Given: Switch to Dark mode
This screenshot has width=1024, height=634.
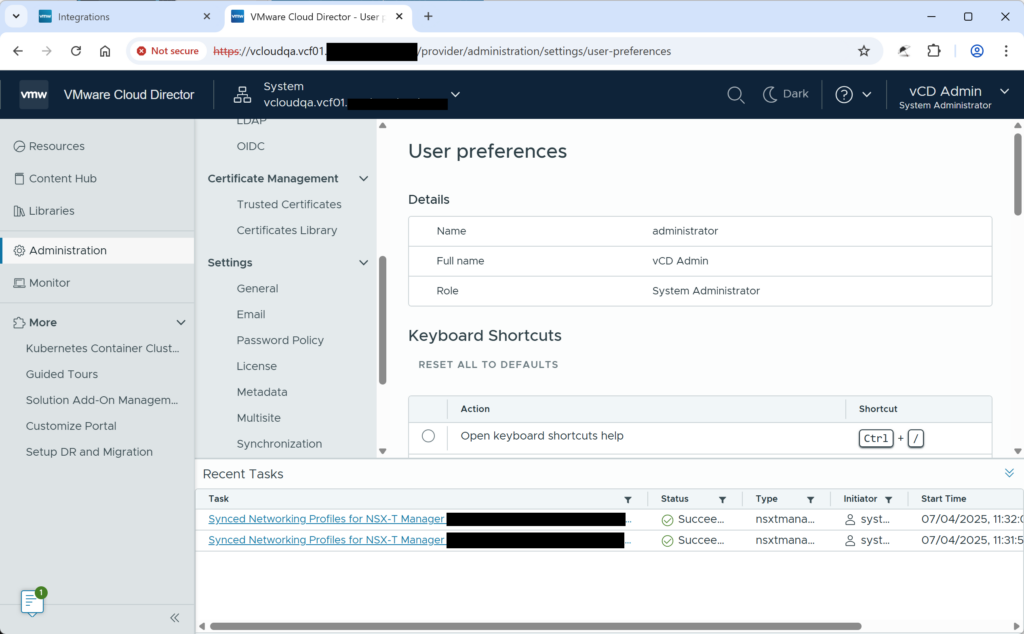Looking at the screenshot, I should coord(785,94).
